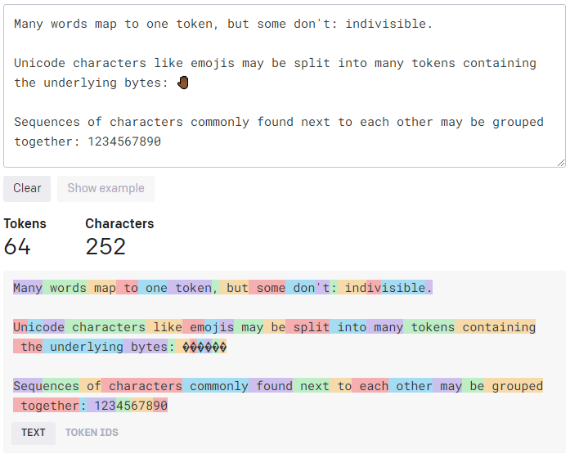The height and width of the screenshot is (458, 570).
Task: Click the token count number 64
Action: (x=17, y=246)
